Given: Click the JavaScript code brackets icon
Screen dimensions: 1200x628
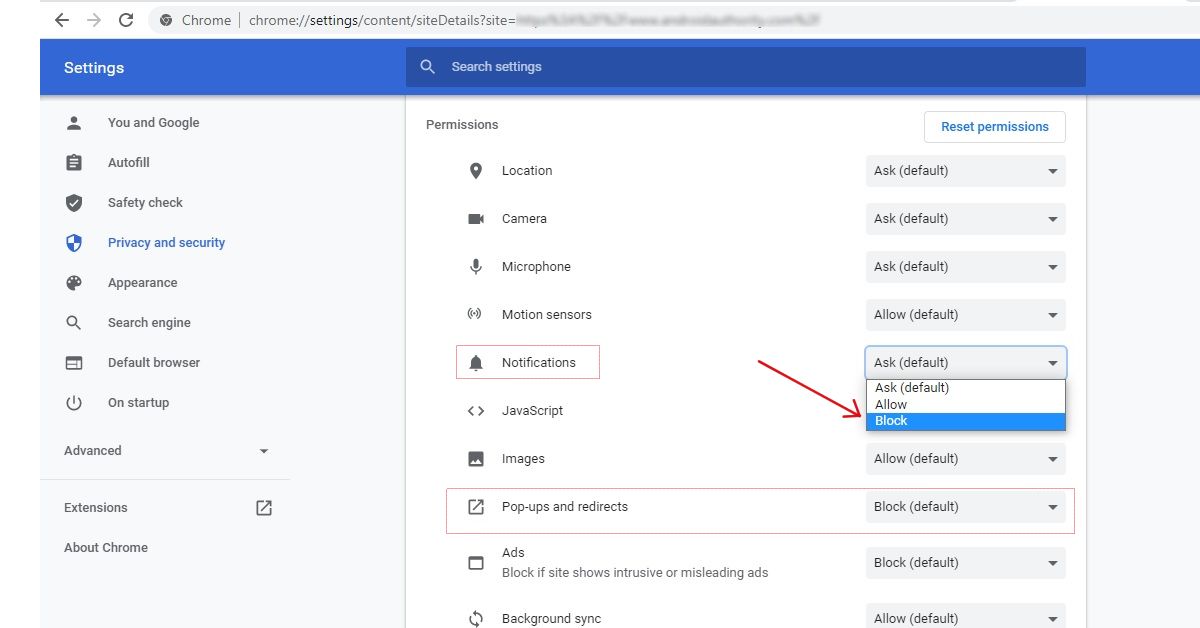Looking at the screenshot, I should coord(476,410).
